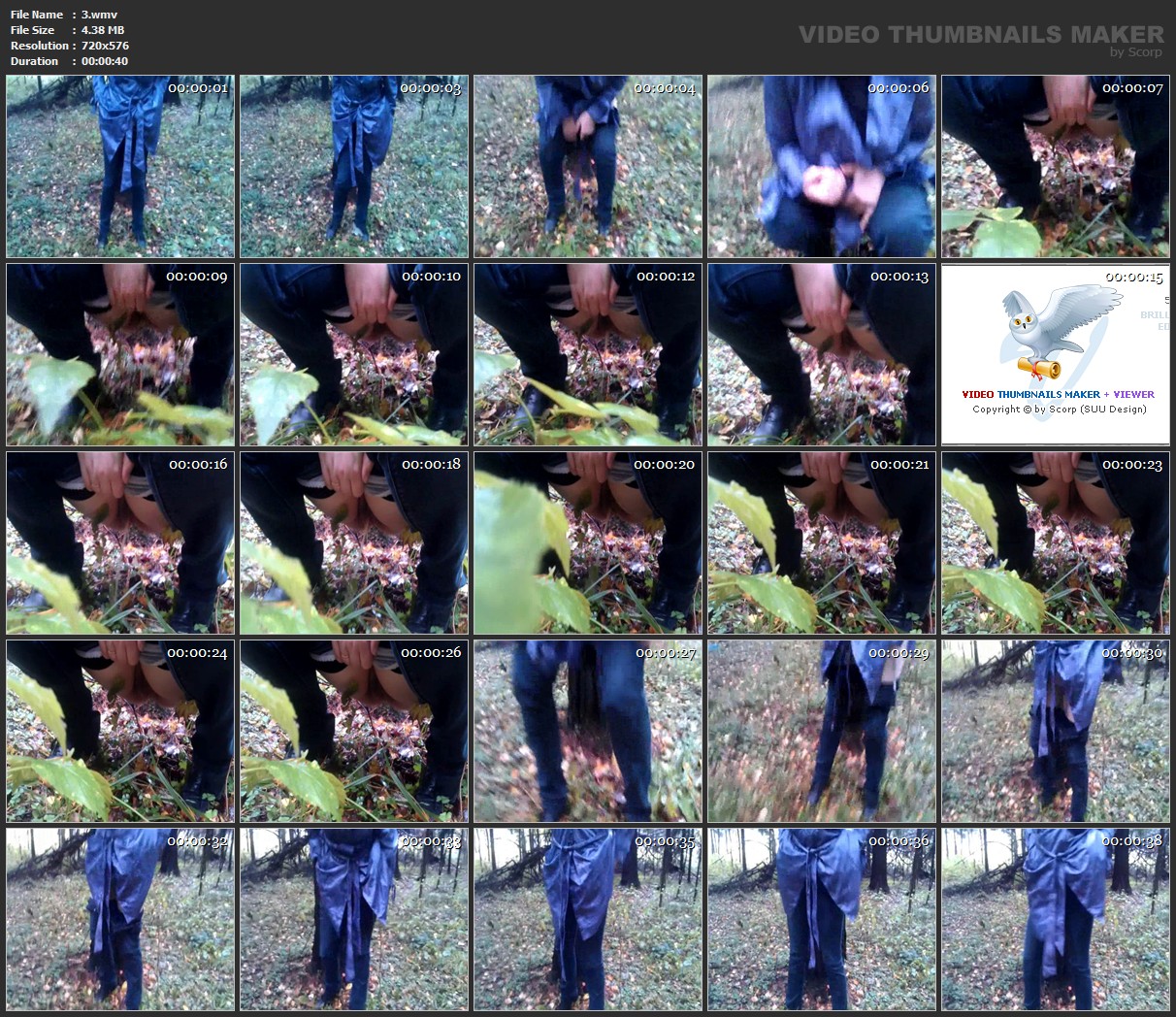Select the last thumbnail at 00:00:38
Viewport: 1176px width, 1017px height.
click(1056, 919)
